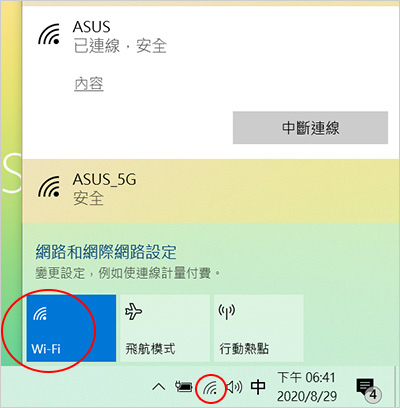The height and width of the screenshot is (408, 400).
Task: Open the volume speaker icon
Action: pos(234,387)
